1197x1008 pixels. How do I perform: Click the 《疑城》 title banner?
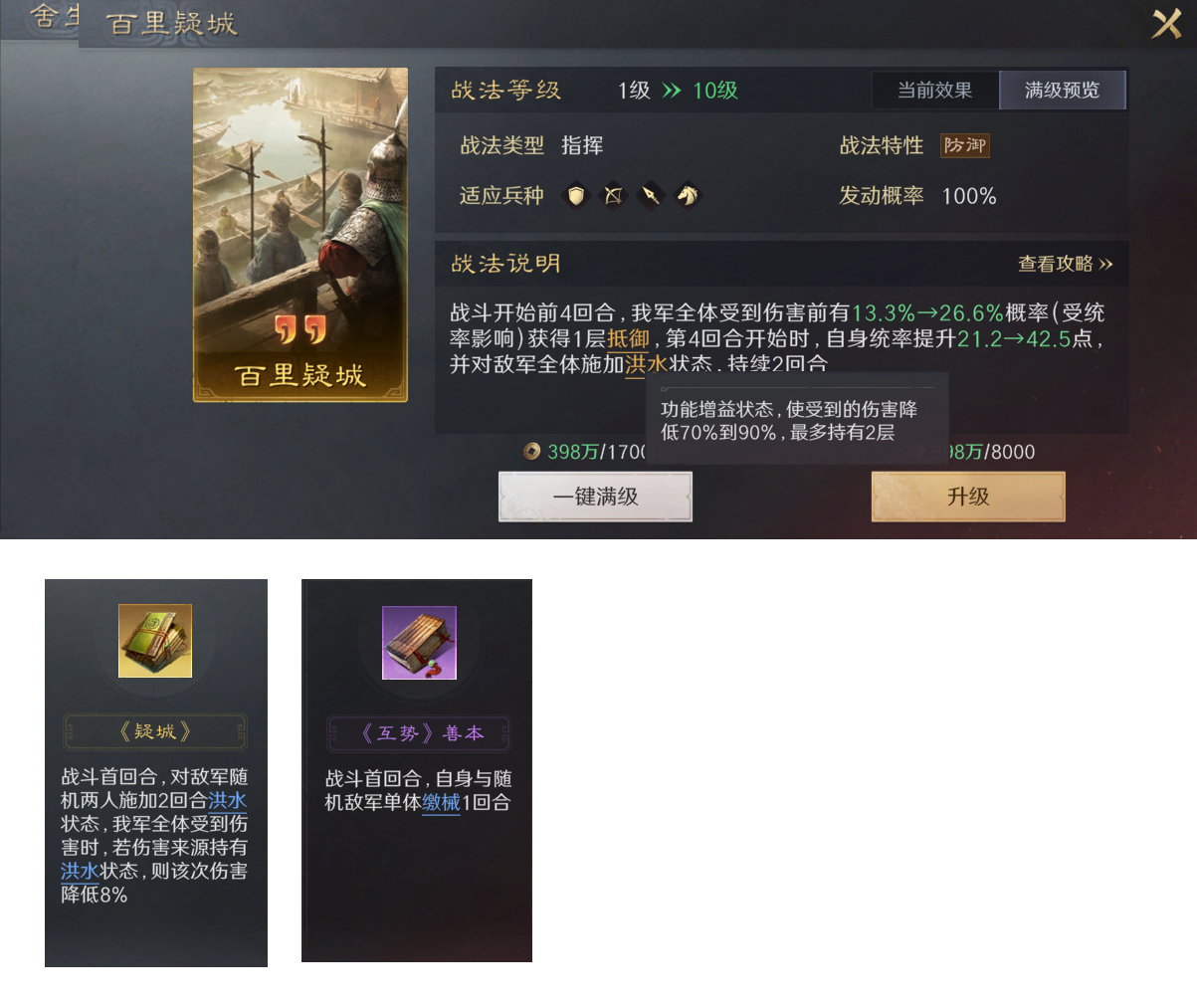(155, 732)
